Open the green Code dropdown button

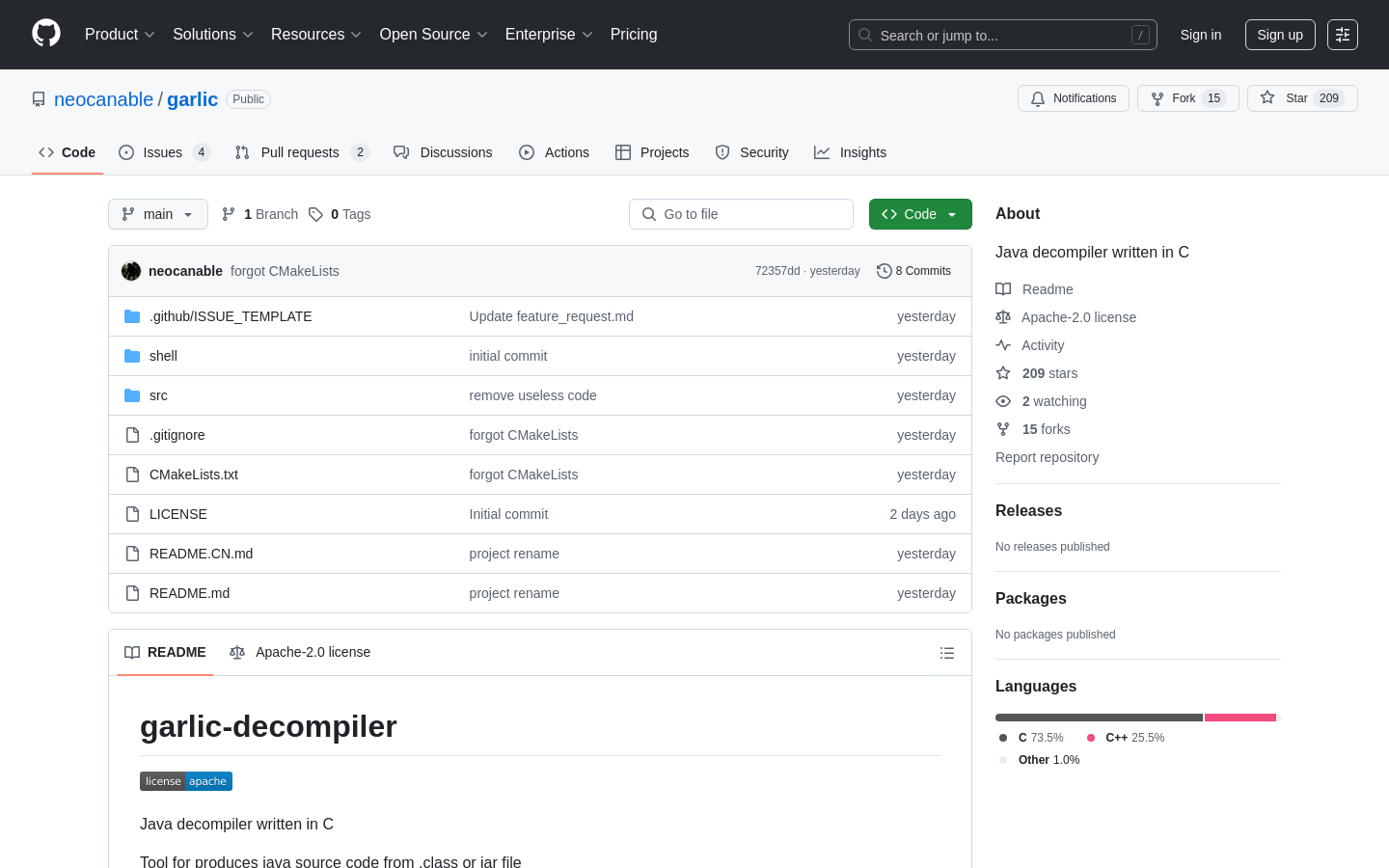tap(920, 214)
